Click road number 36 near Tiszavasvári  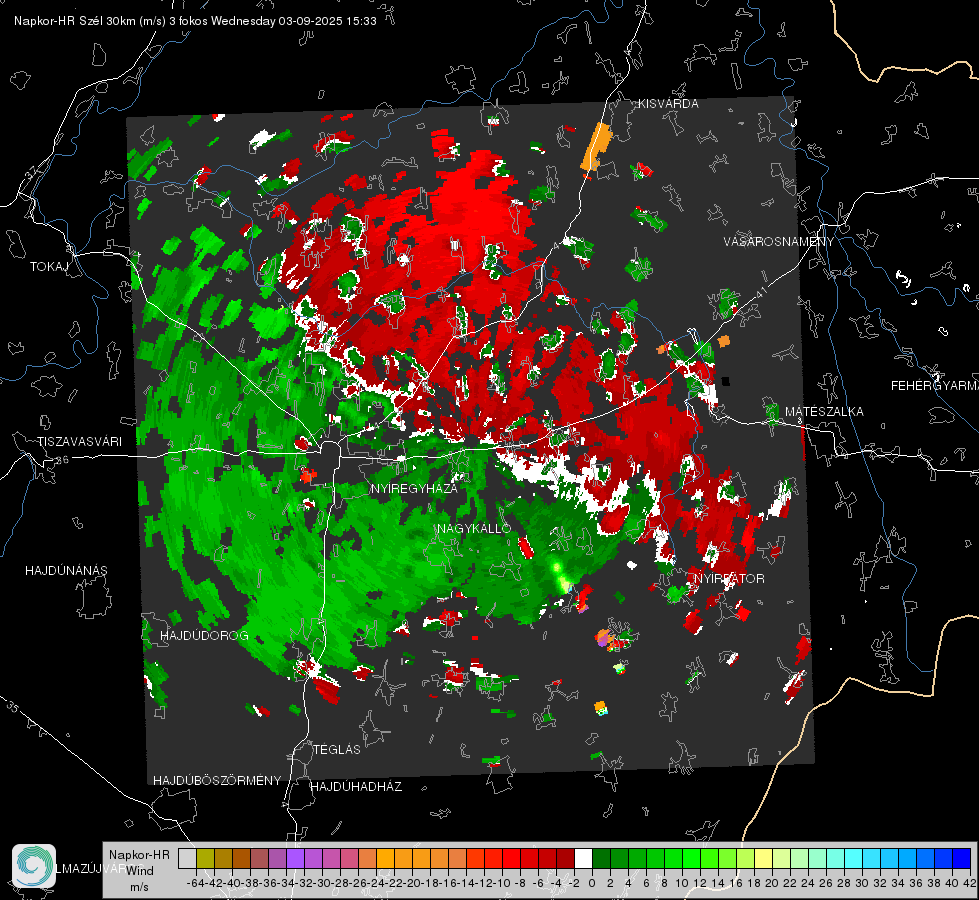point(62,460)
